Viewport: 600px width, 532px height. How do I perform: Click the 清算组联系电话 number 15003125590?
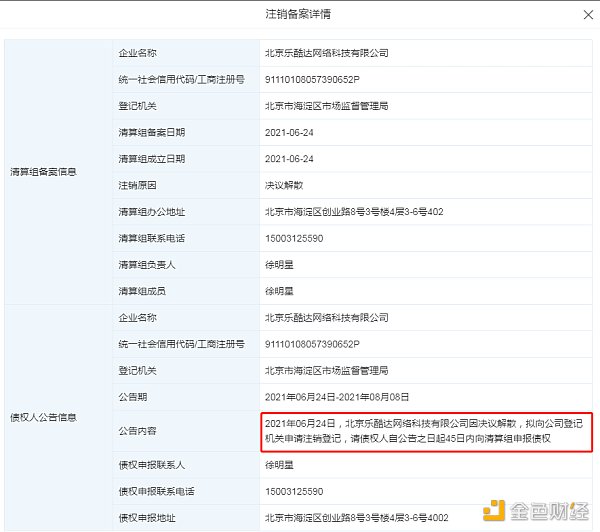294,238
